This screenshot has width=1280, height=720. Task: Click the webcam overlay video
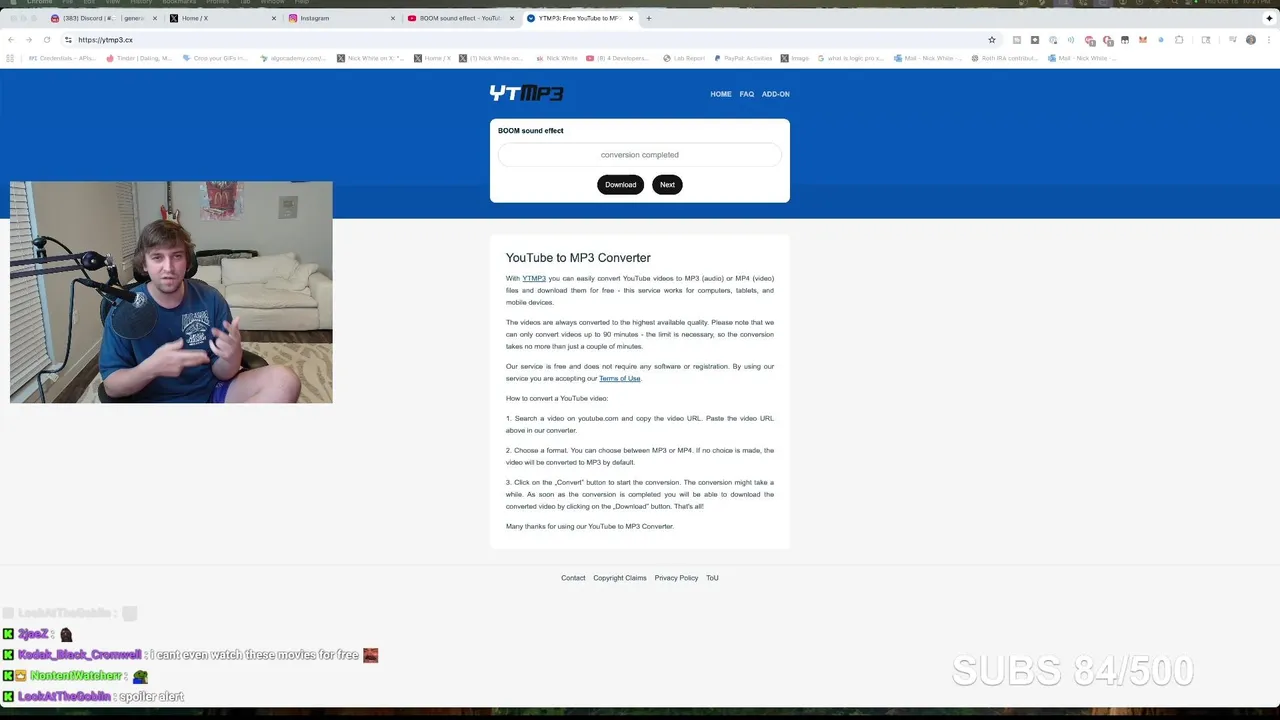(x=171, y=292)
